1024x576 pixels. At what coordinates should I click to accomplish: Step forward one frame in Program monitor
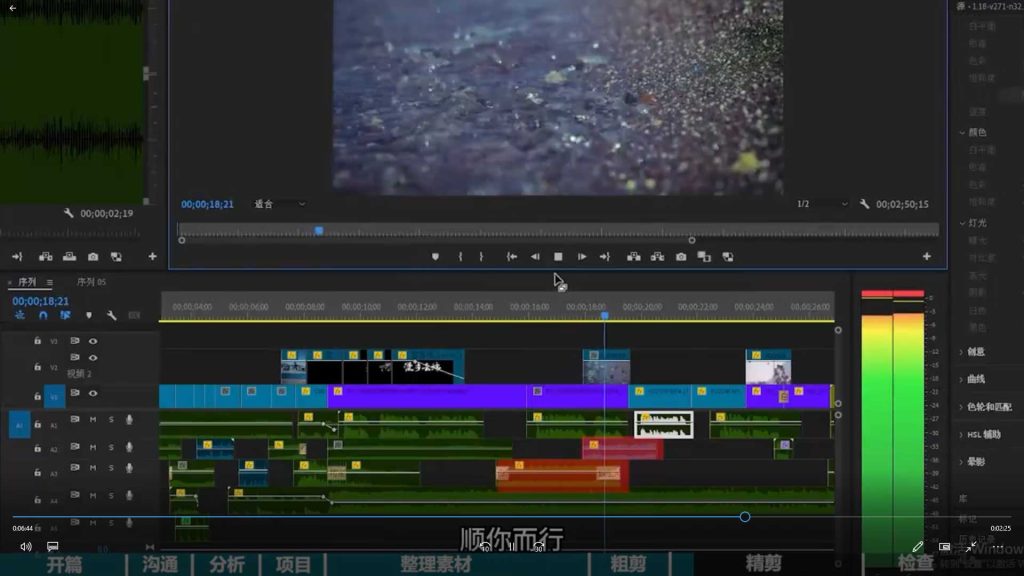click(x=581, y=257)
